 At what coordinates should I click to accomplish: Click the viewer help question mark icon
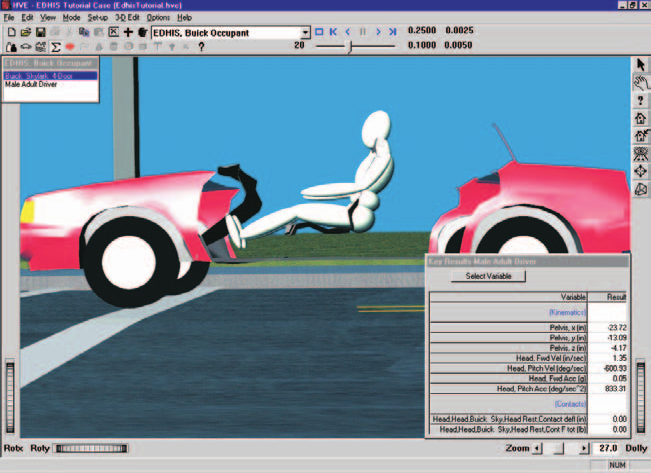[641, 100]
